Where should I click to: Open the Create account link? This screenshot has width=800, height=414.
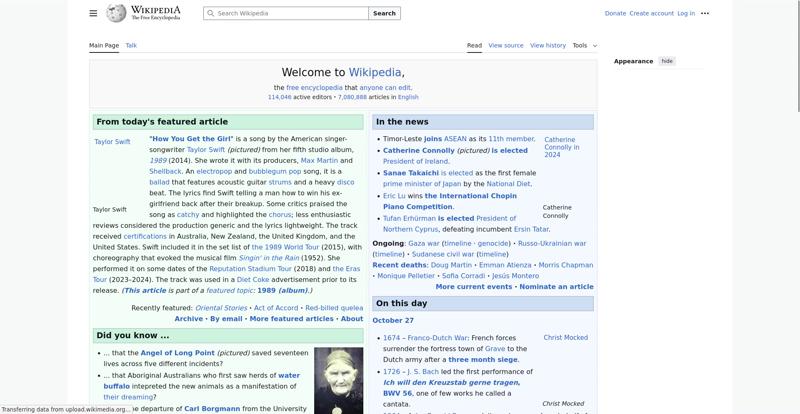pos(651,13)
